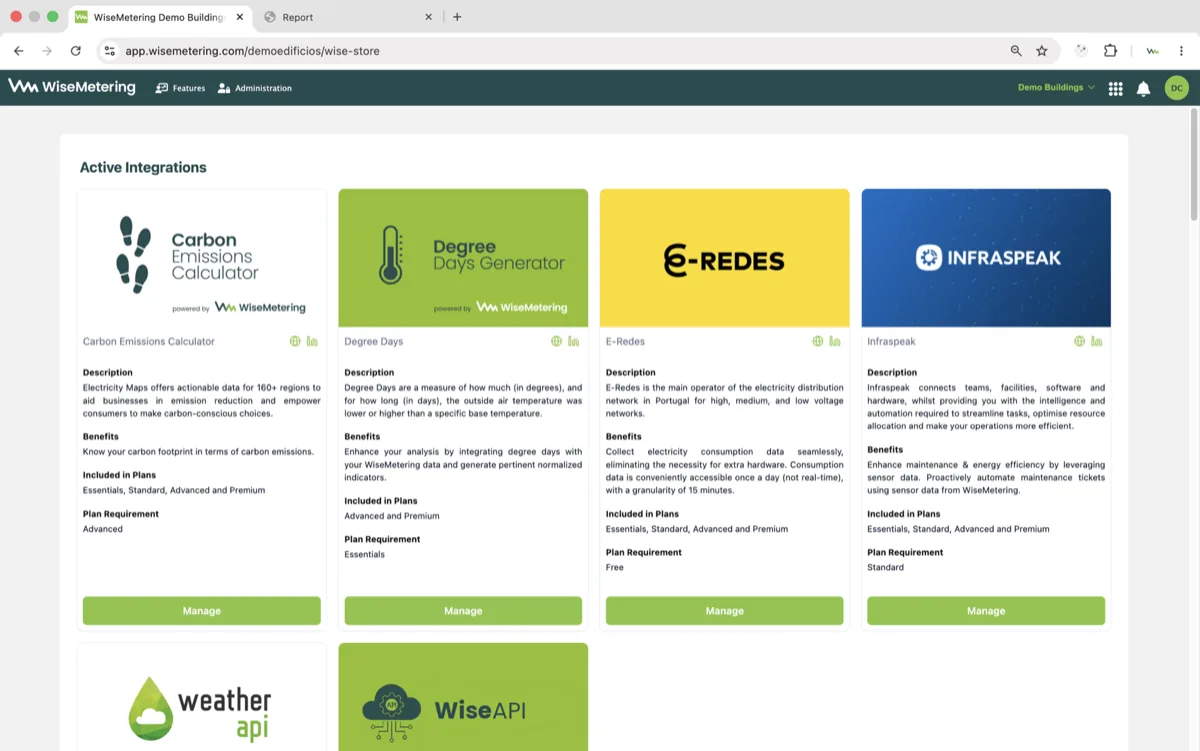Click the buildings icon on Carbon Emissions Calculator
The width and height of the screenshot is (1200, 751).
pyautogui.click(x=312, y=341)
